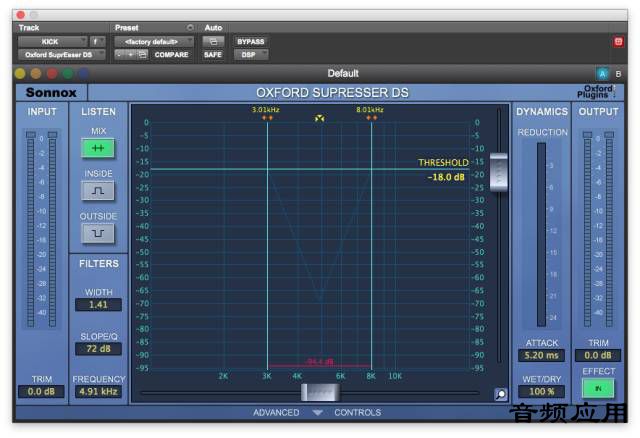The image size is (640, 438).
Task: Click the orange 8.01kHz upper band handle
Action: (371, 118)
